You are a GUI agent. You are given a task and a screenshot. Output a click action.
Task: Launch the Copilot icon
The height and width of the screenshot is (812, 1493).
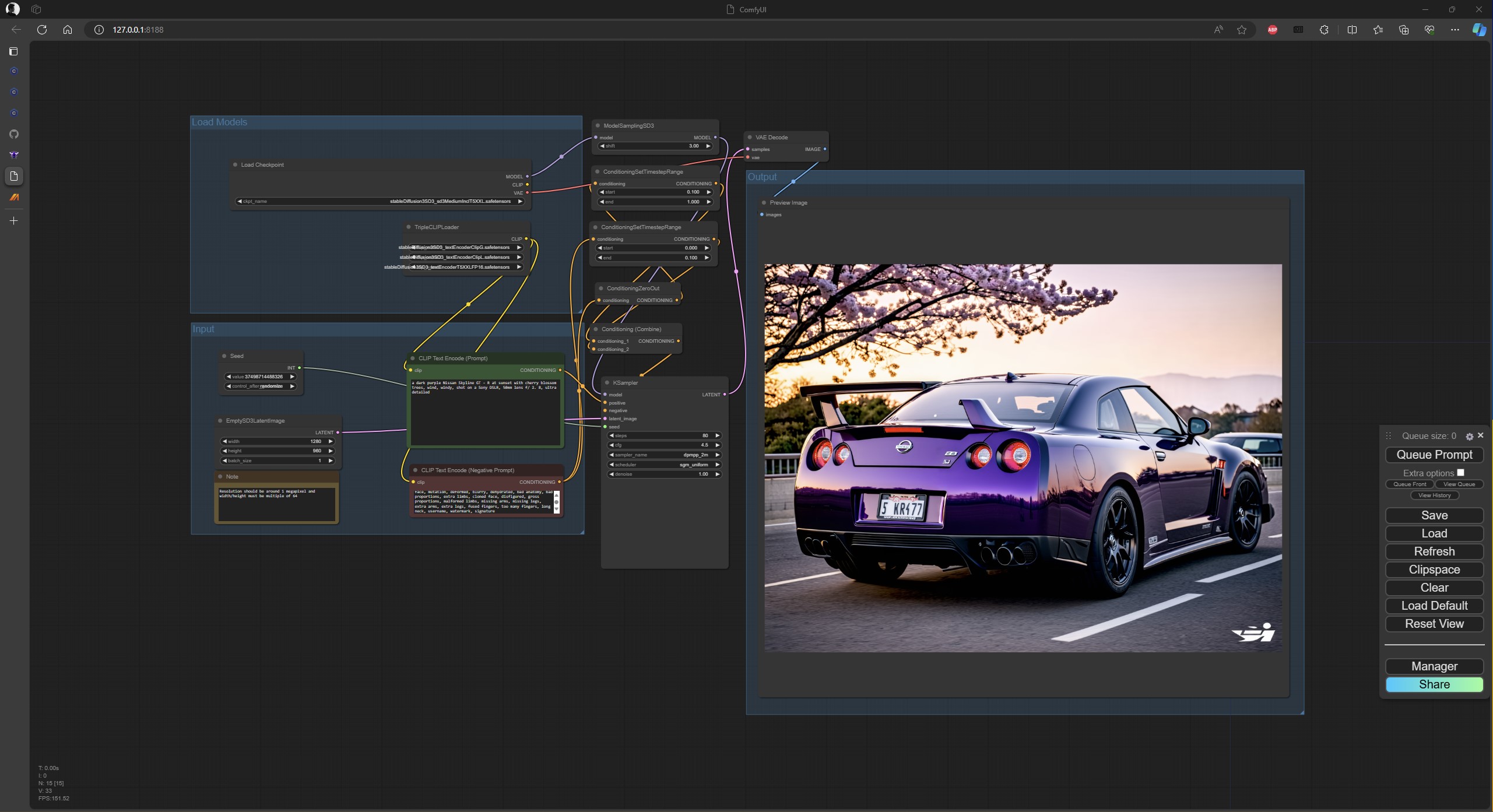1479,30
